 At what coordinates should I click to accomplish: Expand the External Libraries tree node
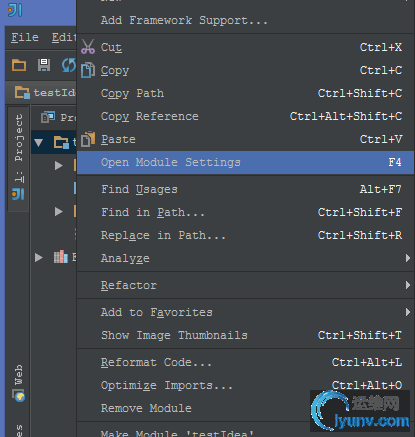39,257
